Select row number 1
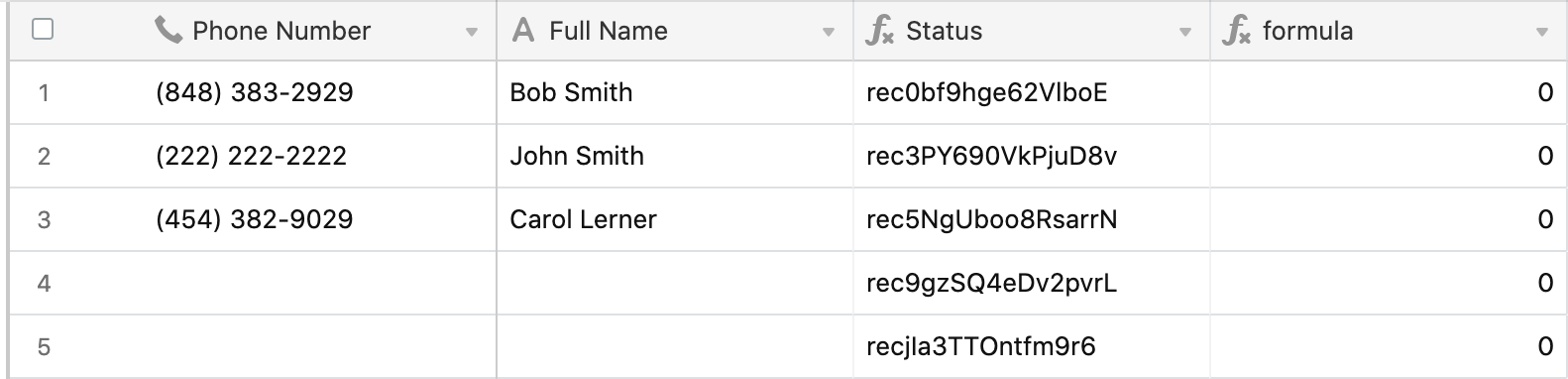This screenshot has height=379, width=1568. click(44, 93)
